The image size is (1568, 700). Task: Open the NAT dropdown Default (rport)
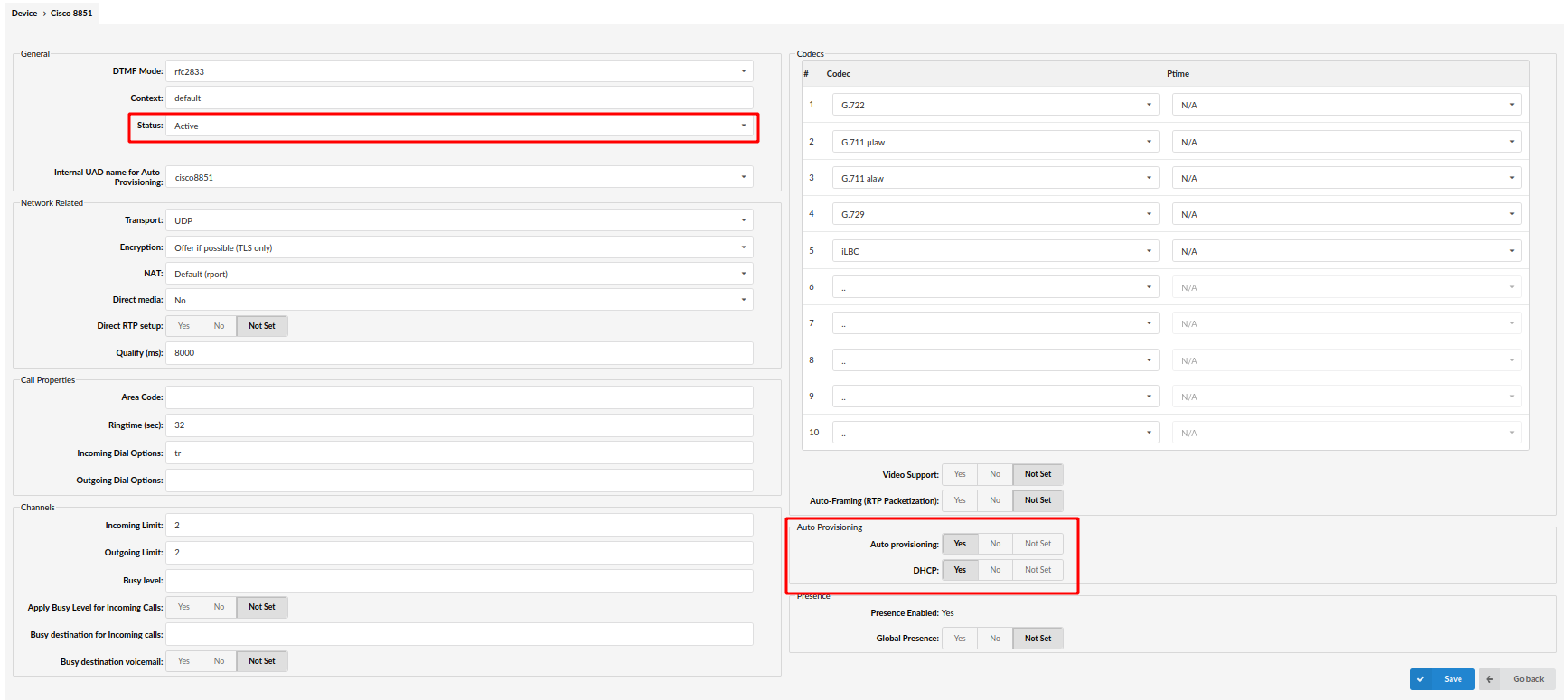(459, 274)
